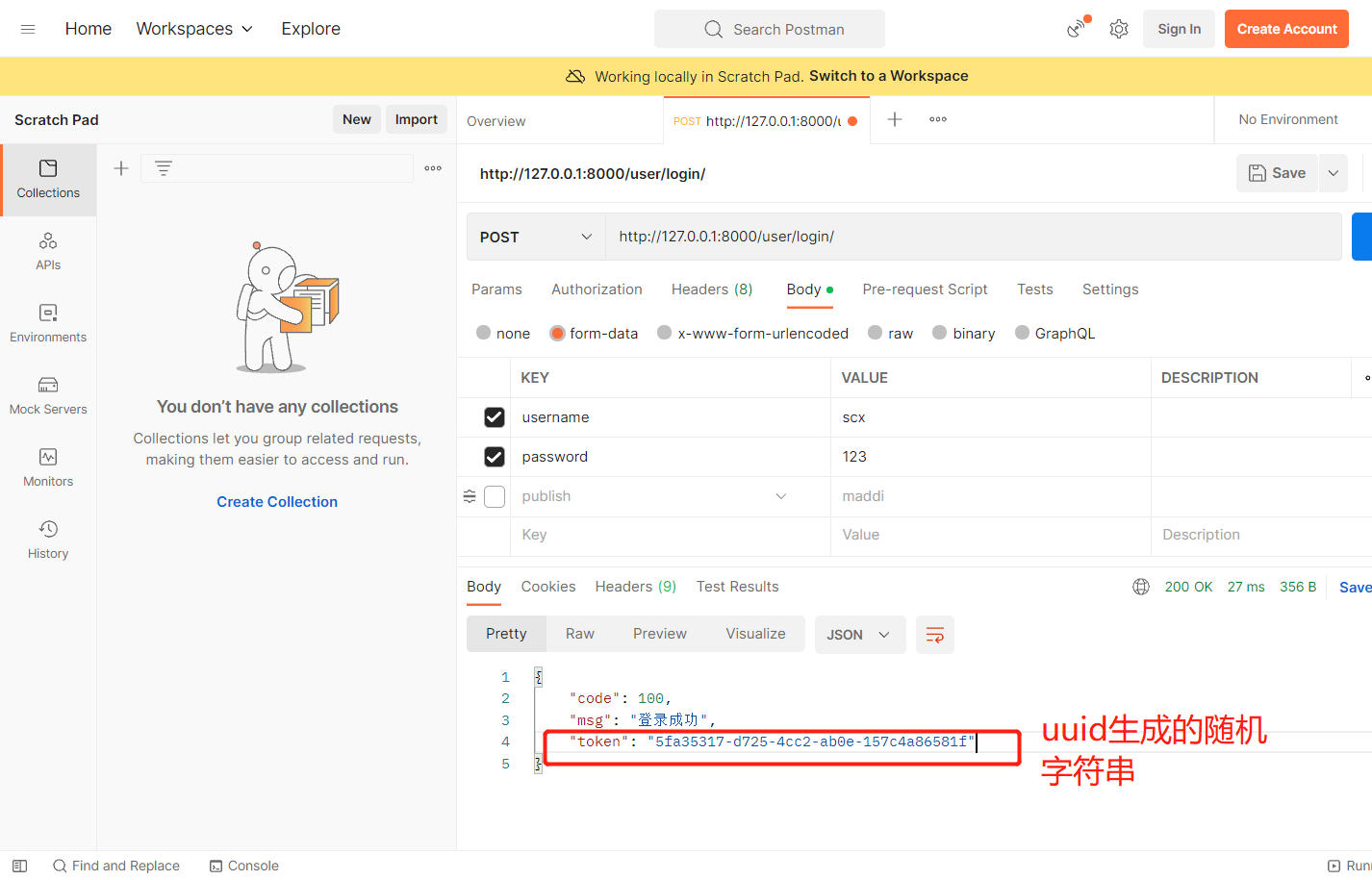Click the New button in Scratch Pad
This screenshot has height=880, width=1372.
357,119
